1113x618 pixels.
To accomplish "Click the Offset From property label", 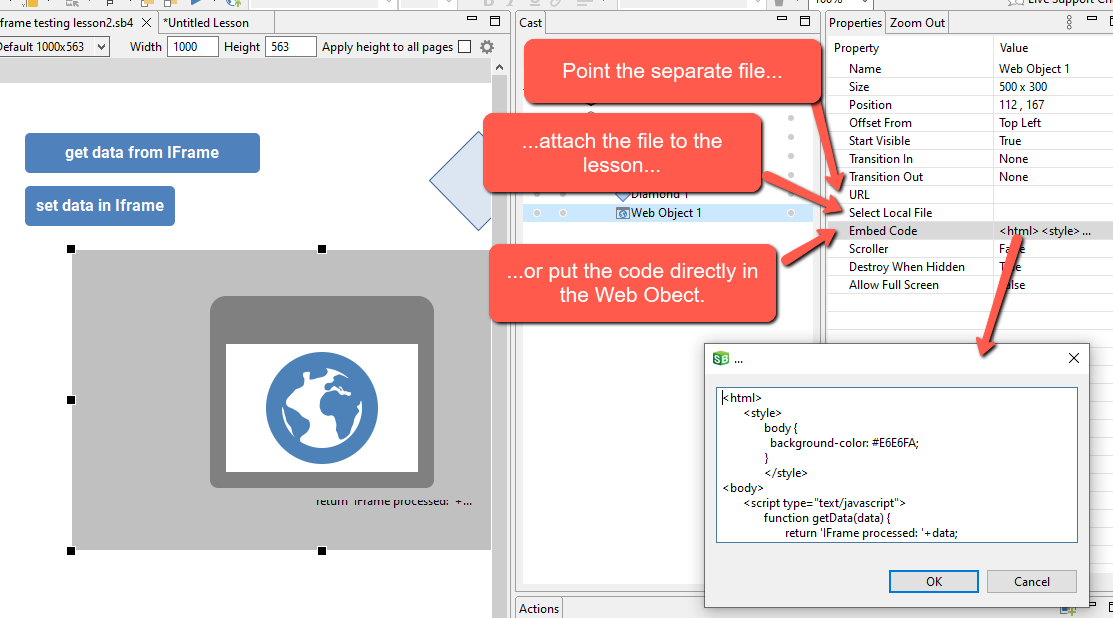I will tap(880, 123).
